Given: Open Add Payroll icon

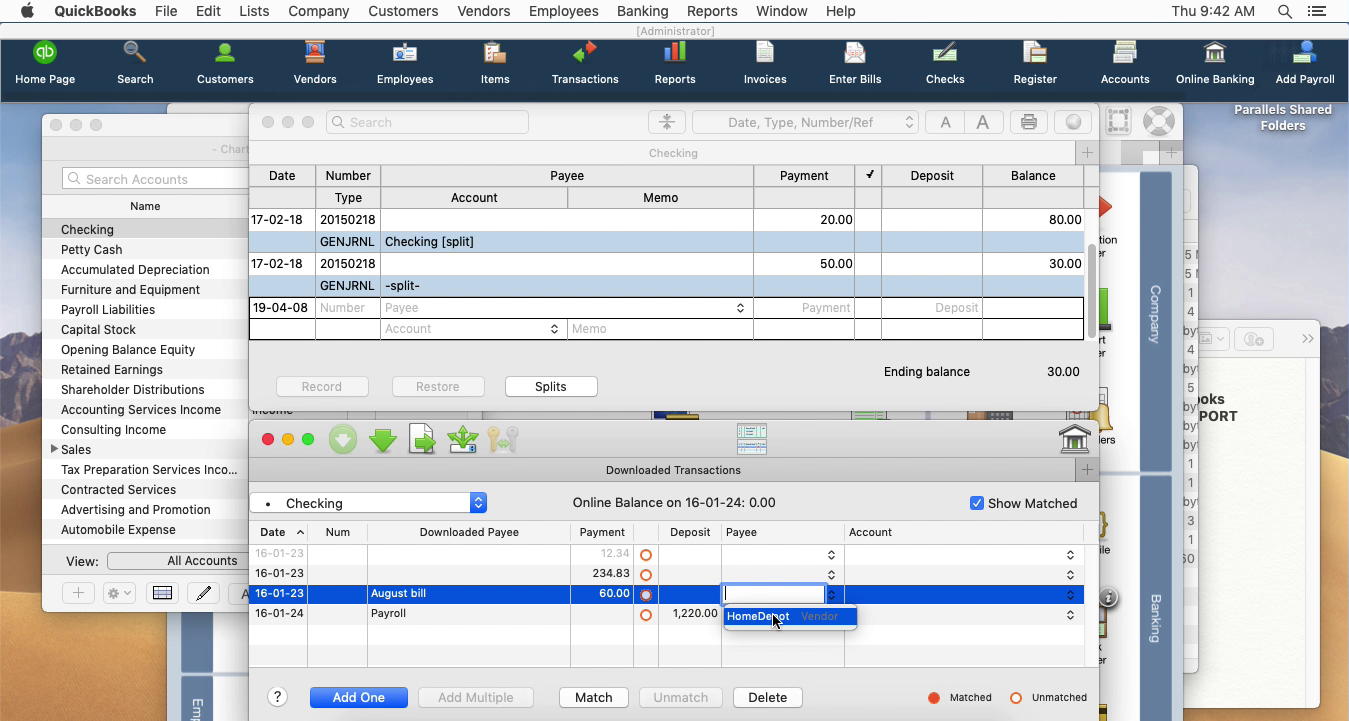Looking at the screenshot, I should point(1305,63).
